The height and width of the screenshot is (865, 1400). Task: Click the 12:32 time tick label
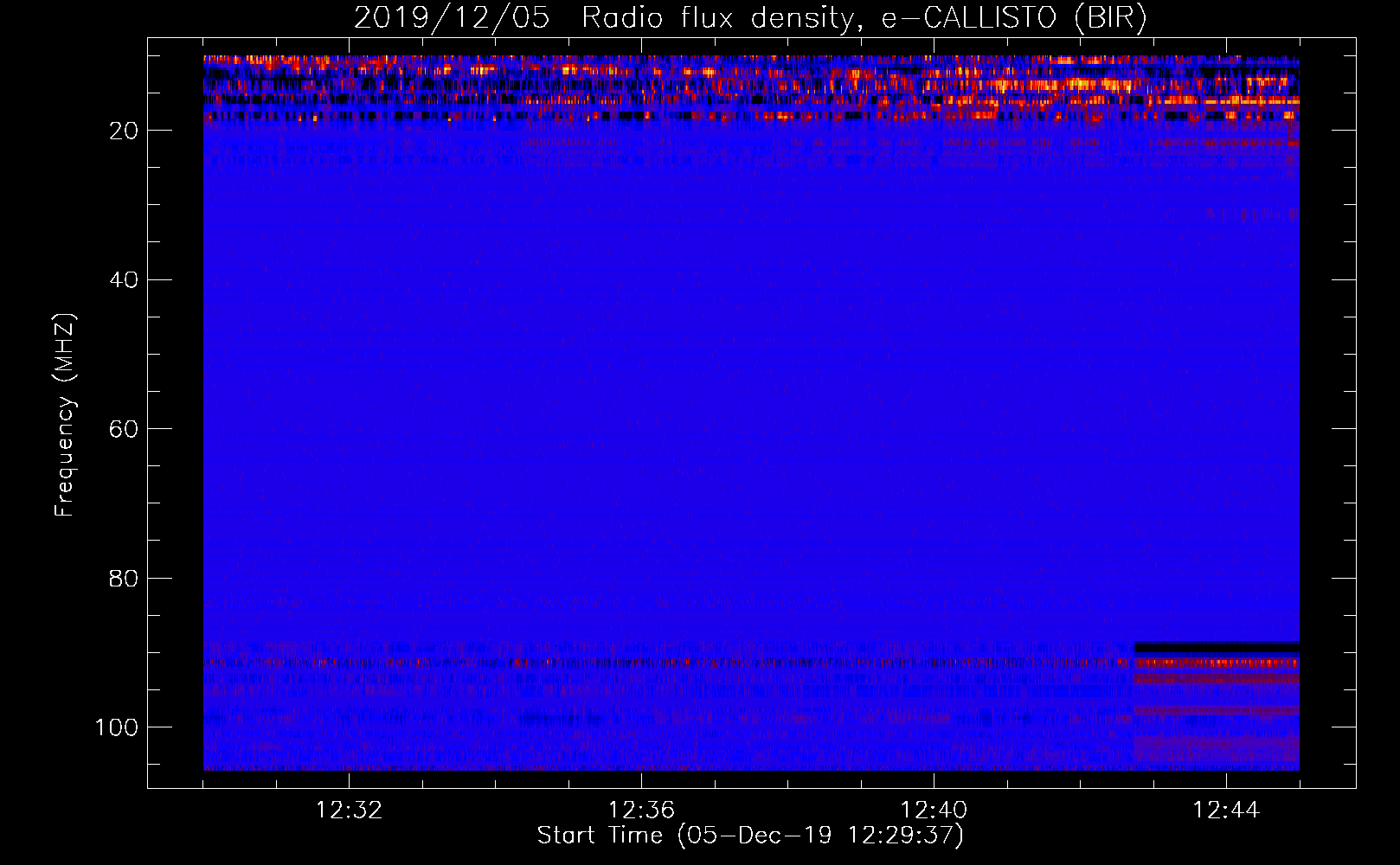(349, 811)
